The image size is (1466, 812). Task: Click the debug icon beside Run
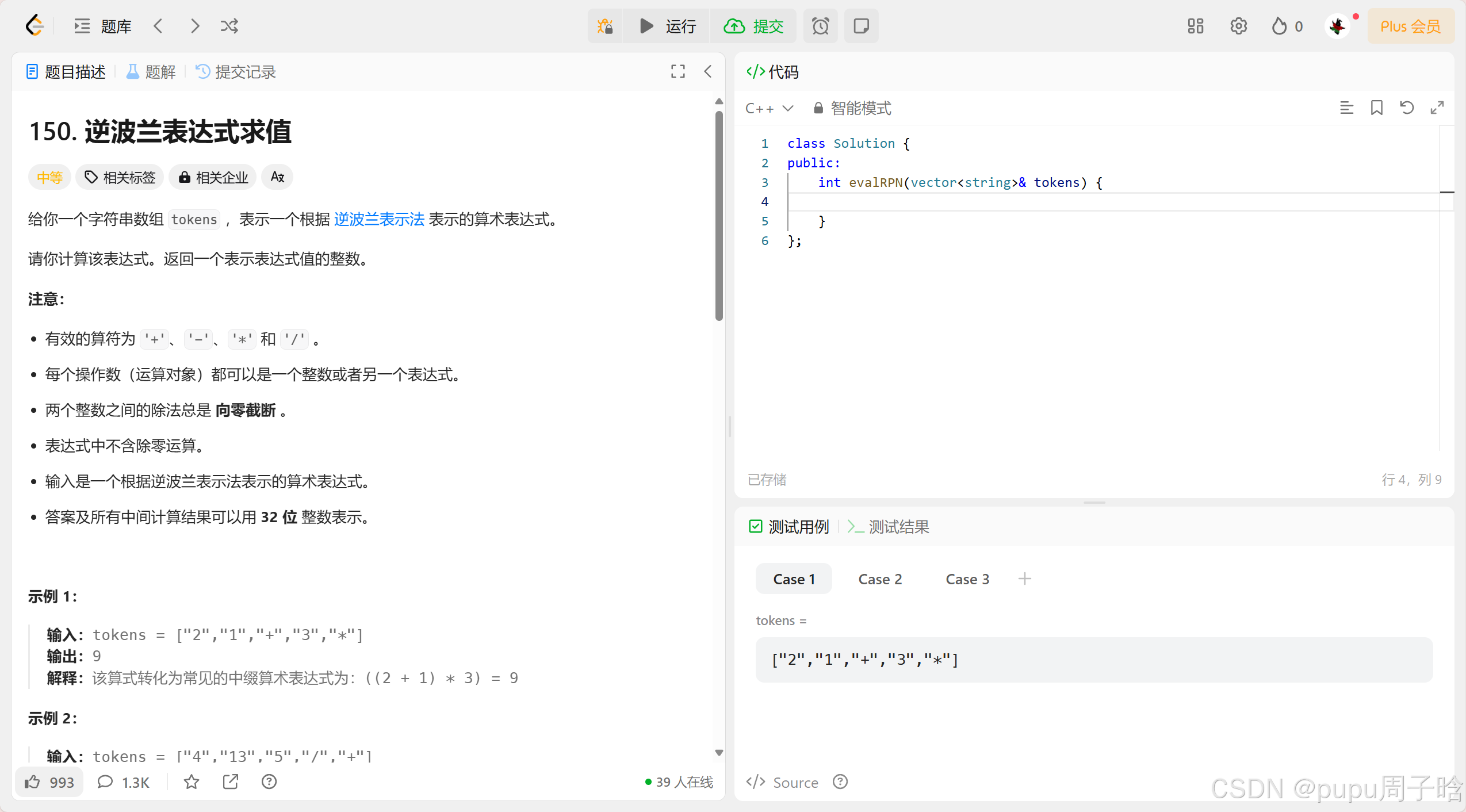pyautogui.click(x=605, y=26)
